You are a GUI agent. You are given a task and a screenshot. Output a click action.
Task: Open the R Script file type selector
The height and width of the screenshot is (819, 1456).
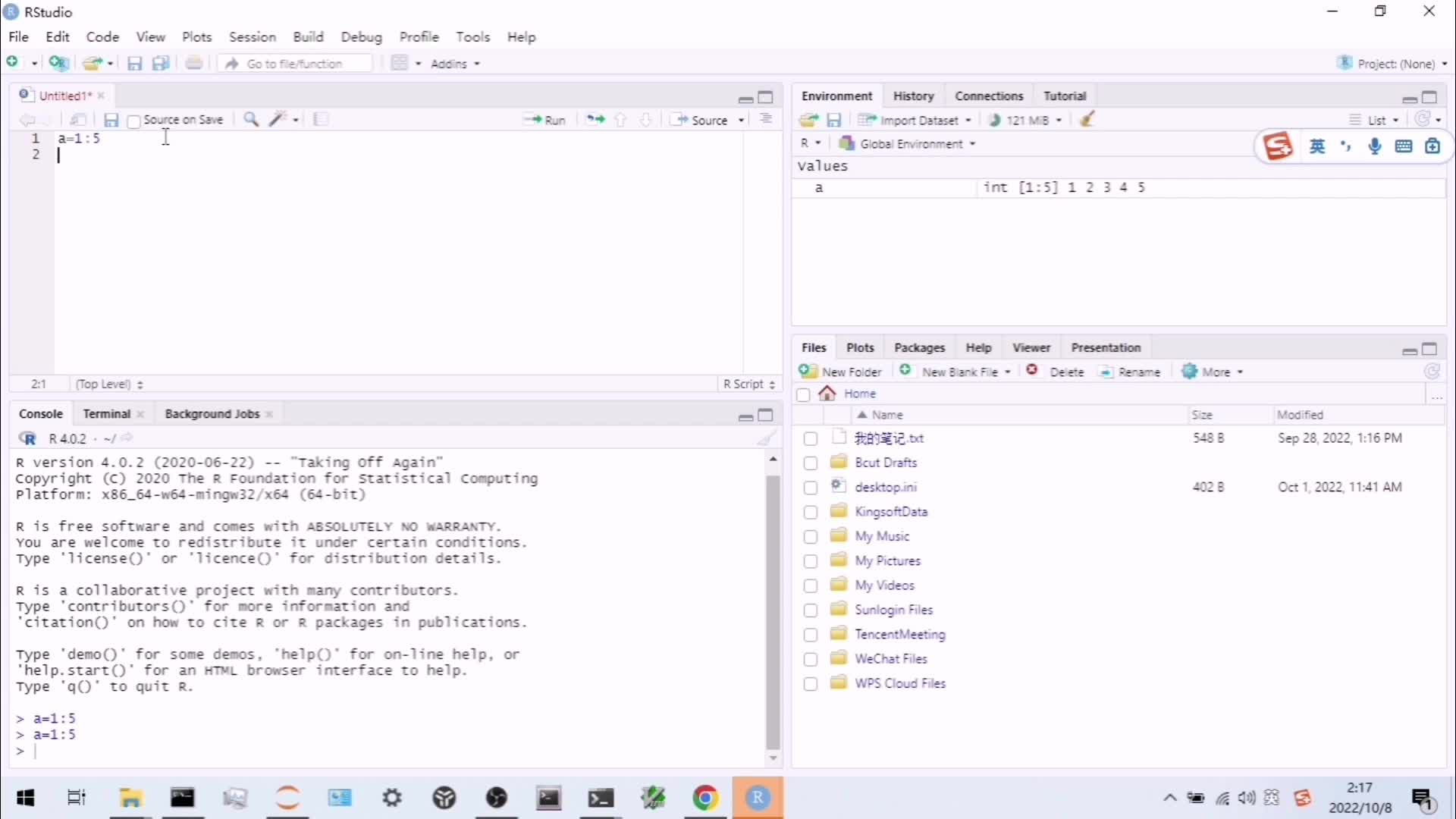coord(749,384)
